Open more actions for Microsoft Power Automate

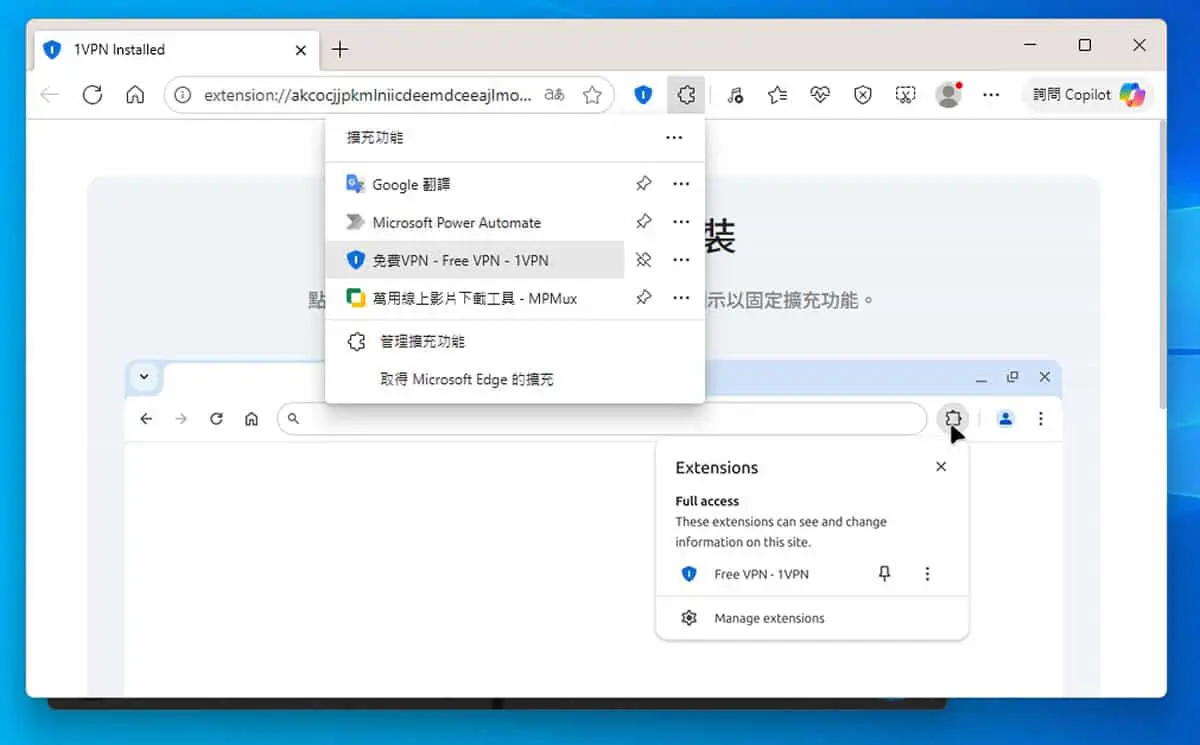pos(681,222)
